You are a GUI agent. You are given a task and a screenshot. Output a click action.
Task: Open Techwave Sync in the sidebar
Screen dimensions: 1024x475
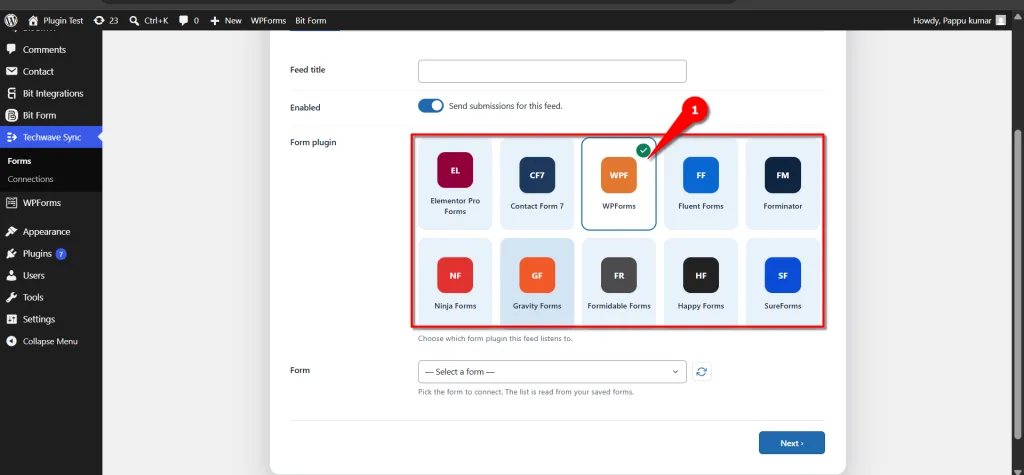pos(51,137)
